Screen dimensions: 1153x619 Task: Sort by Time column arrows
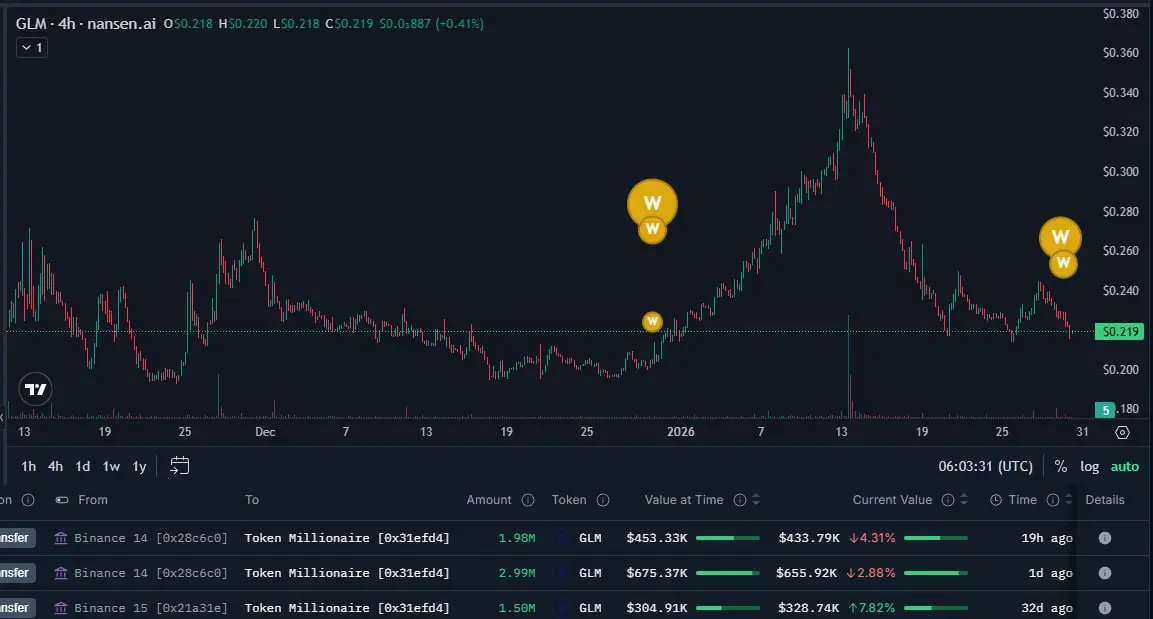[1068, 500]
